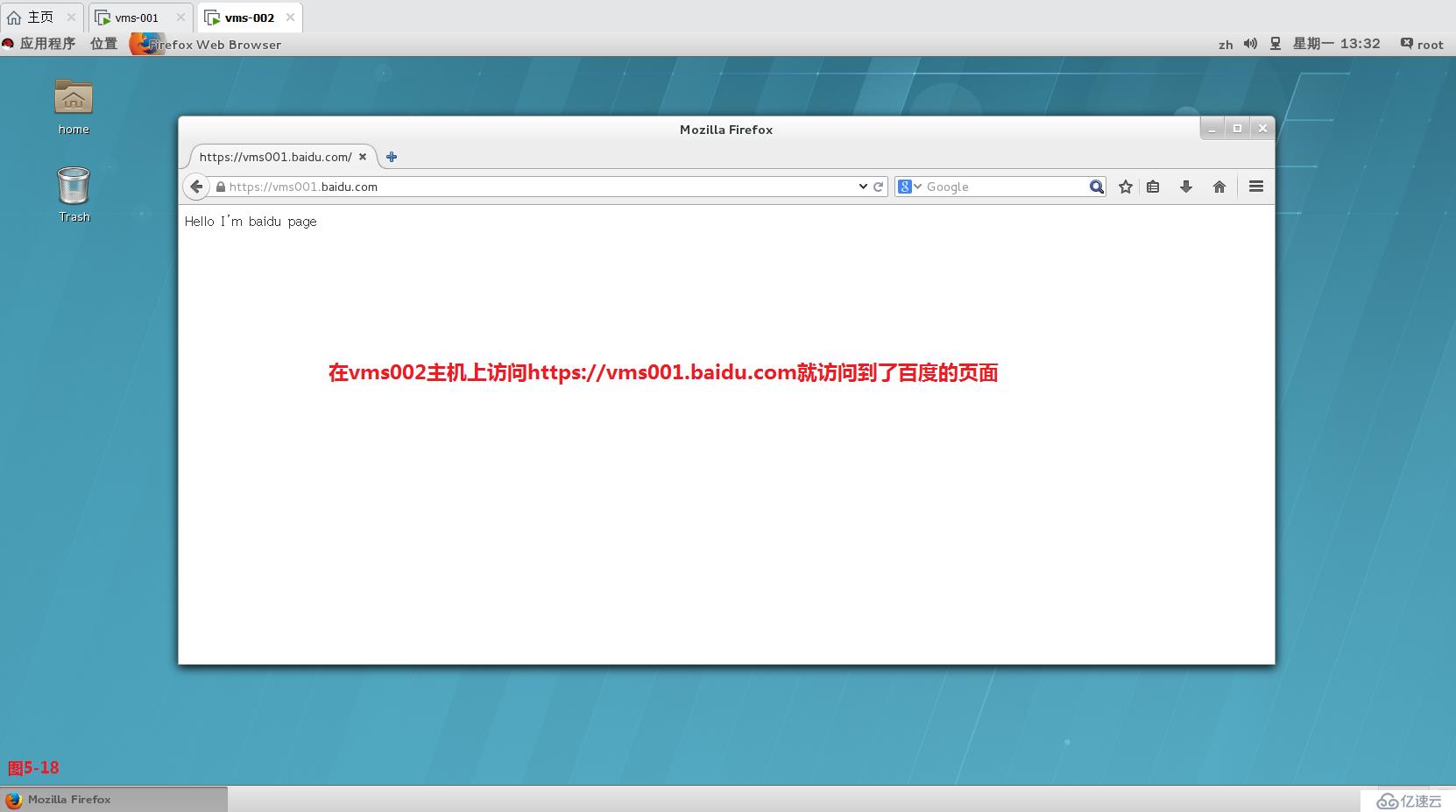The image size is (1456, 812).
Task: Open a new tab with plus icon
Action: (x=392, y=157)
